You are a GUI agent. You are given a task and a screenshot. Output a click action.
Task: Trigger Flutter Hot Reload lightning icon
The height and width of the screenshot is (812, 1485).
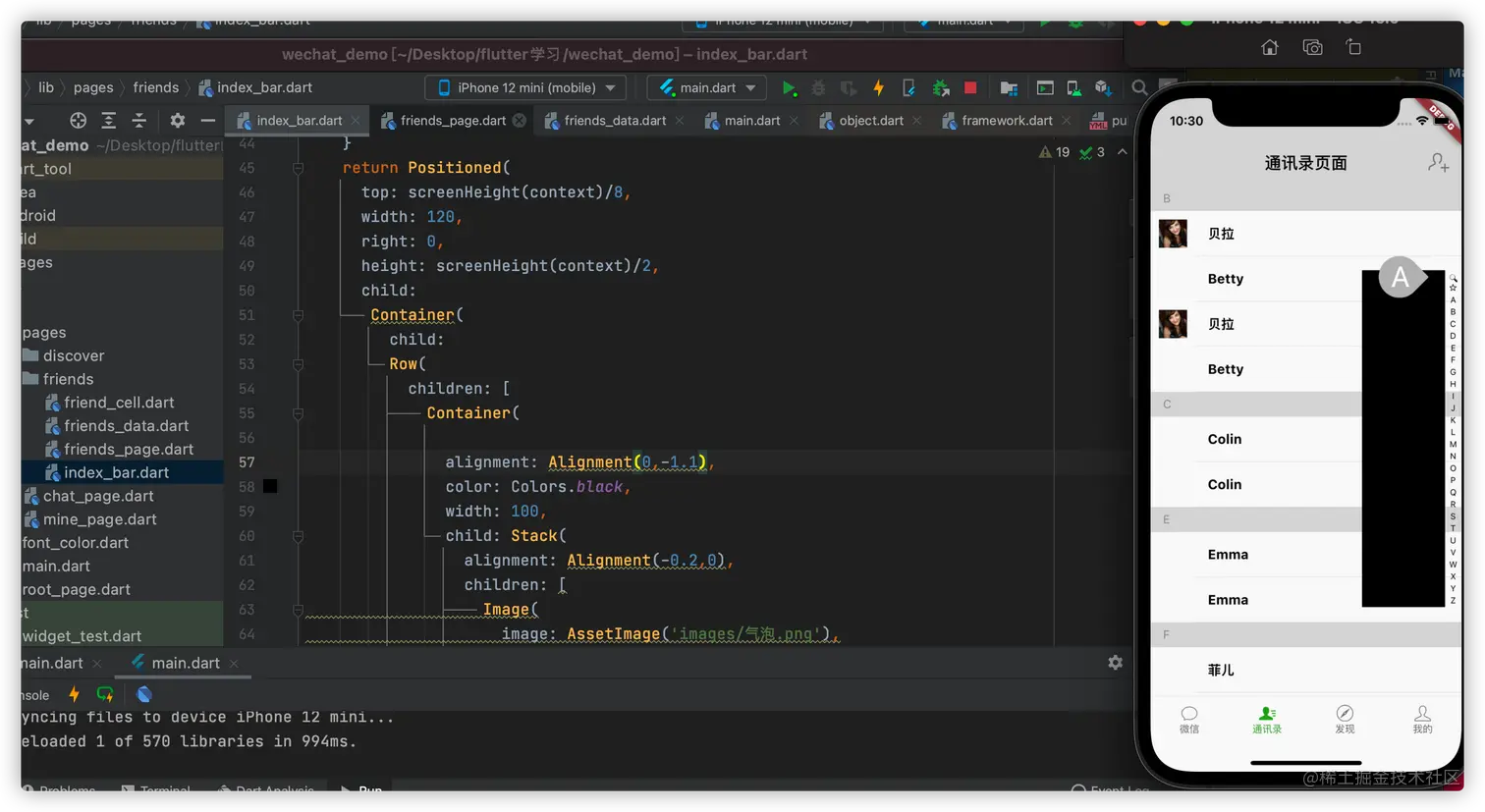[878, 88]
